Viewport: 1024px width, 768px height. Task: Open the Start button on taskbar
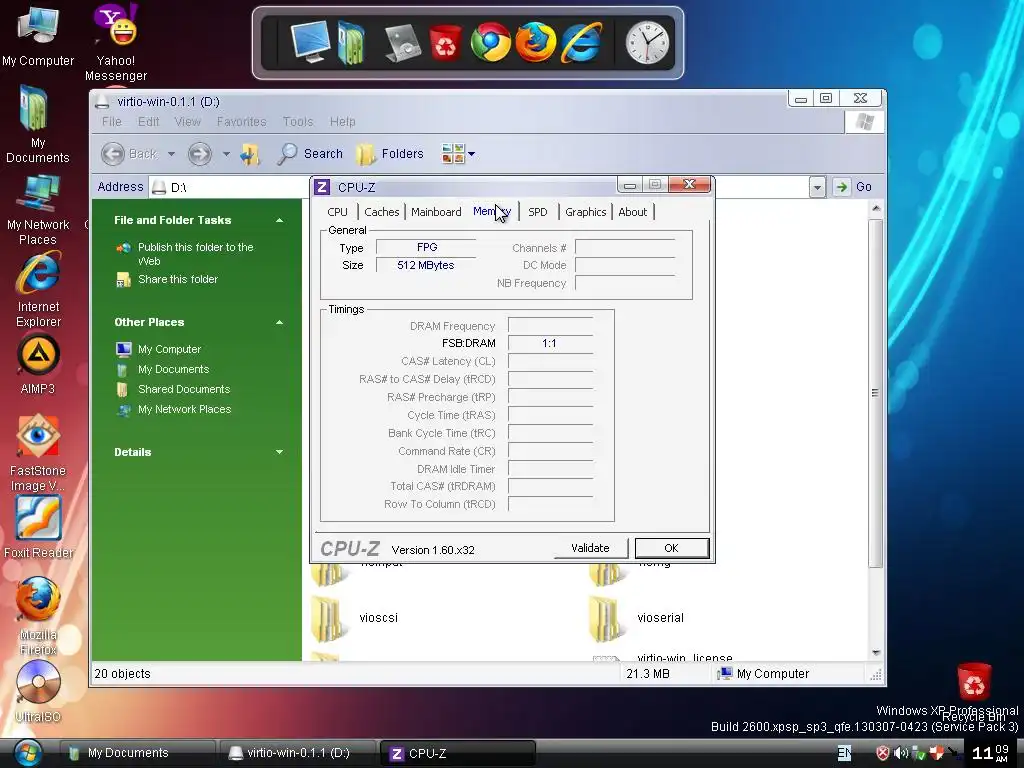[x=26, y=753]
